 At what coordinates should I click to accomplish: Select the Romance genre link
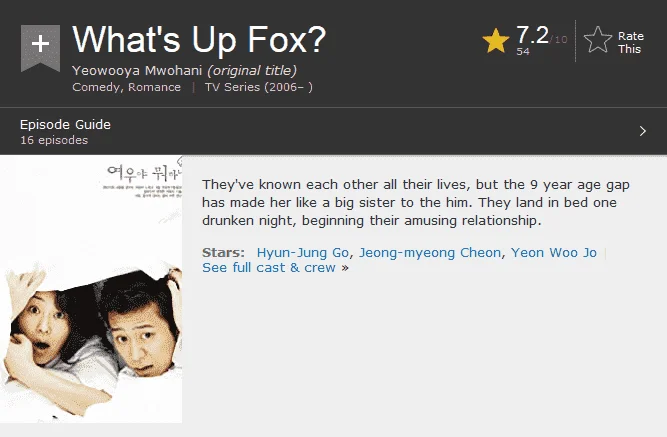tap(154, 87)
